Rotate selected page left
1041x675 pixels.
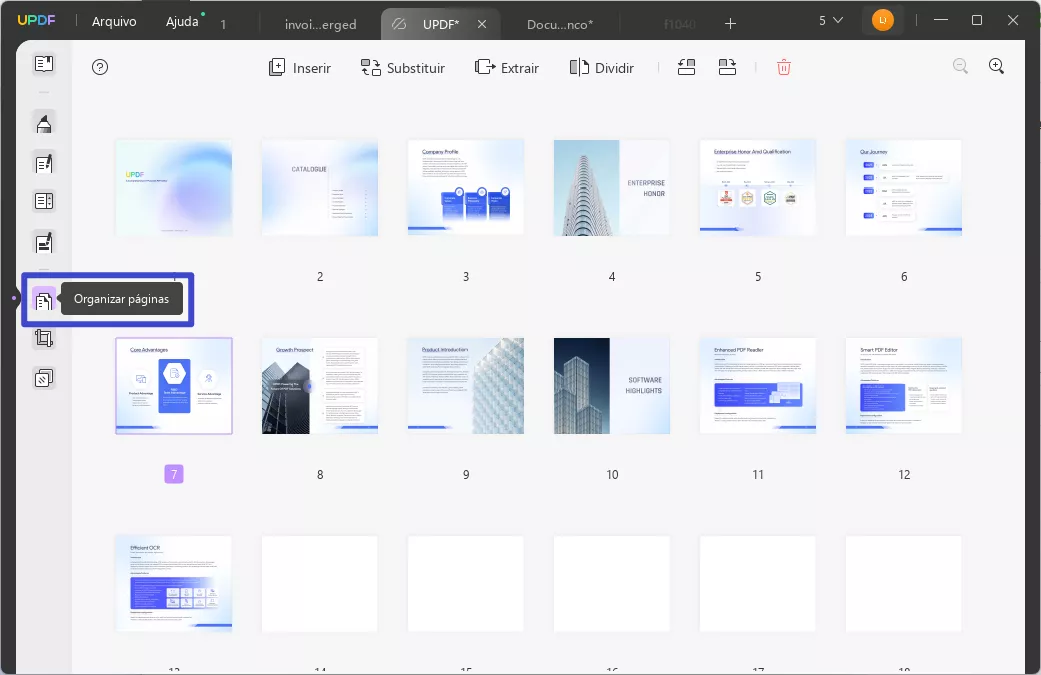click(x=686, y=66)
